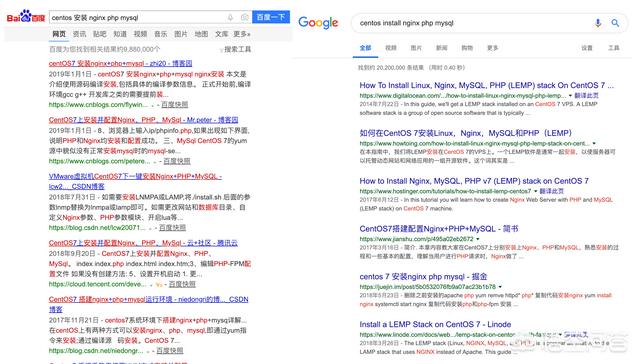
Task: Open CentOS7 搭建nginx+php+mysql运行环境 niedongri result
Action: pos(149,304)
